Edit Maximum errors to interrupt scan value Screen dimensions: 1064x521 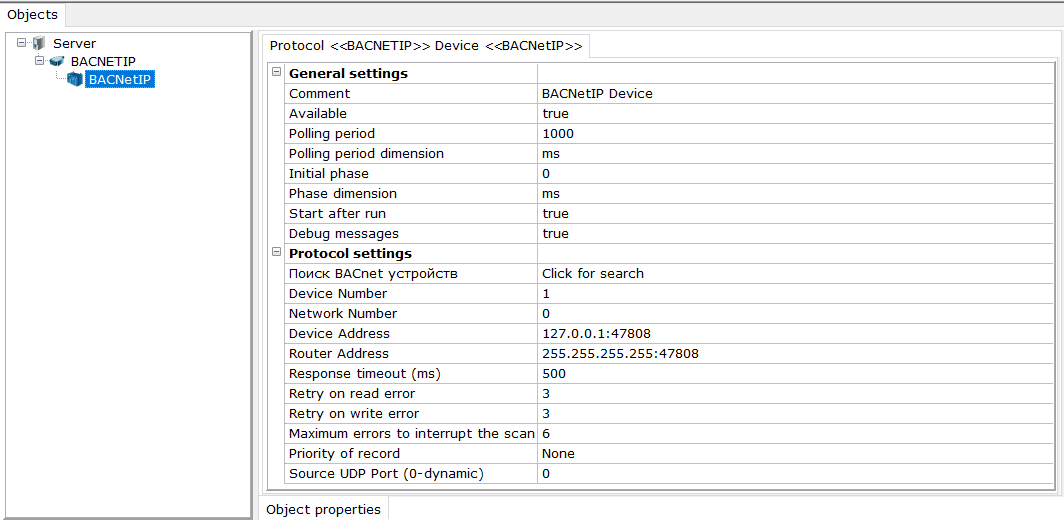[795, 434]
